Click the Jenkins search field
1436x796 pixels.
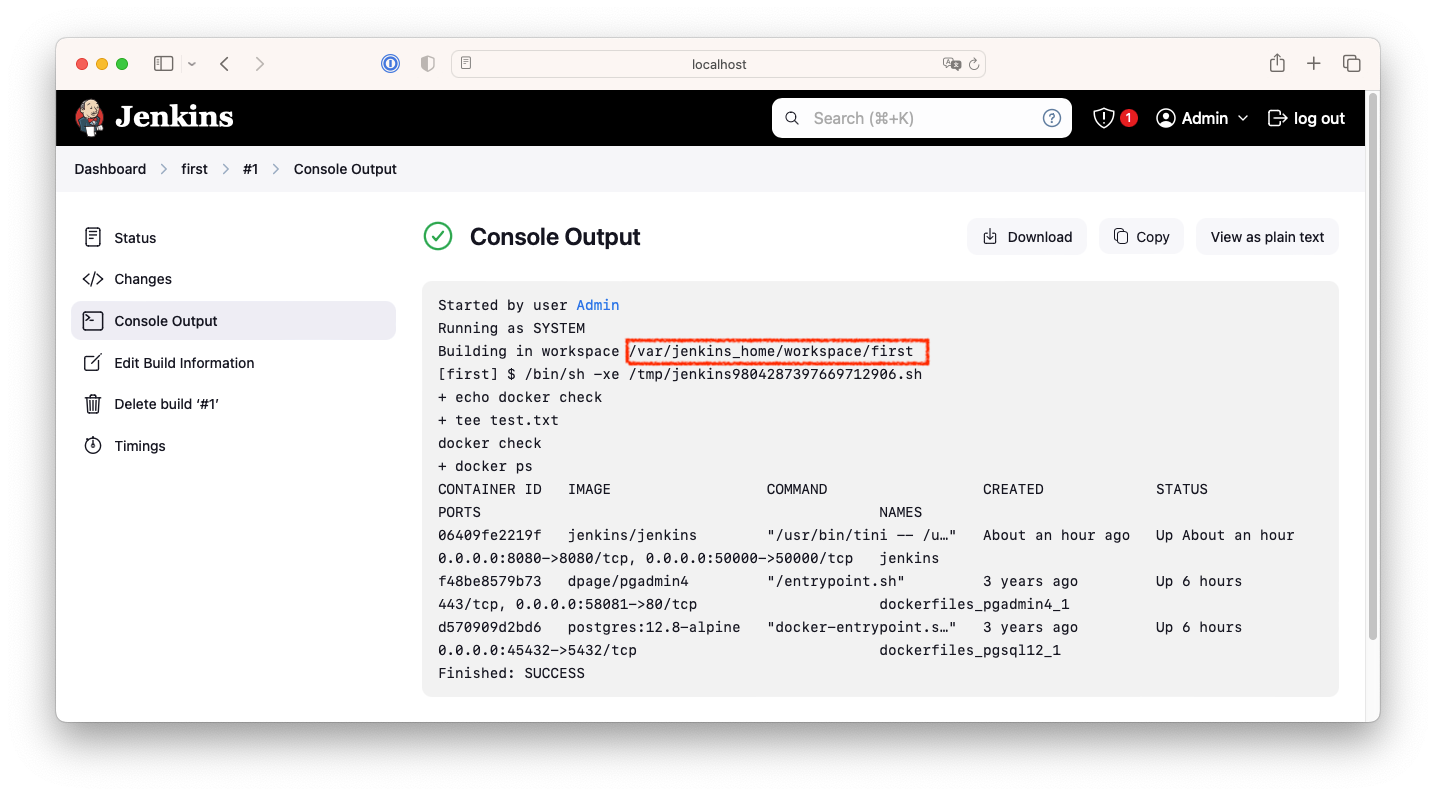point(922,118)
